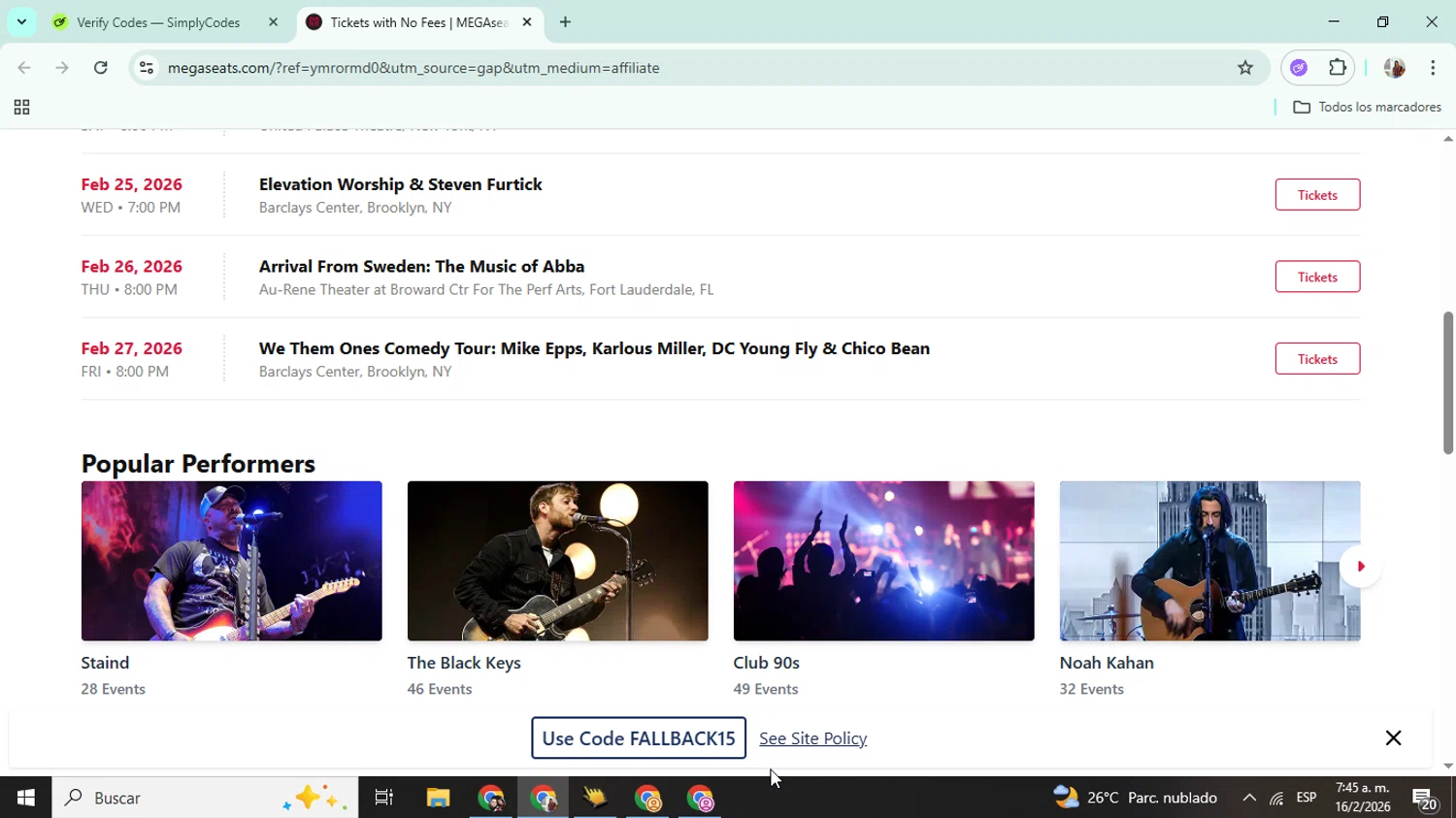This screenshot has width=1456, height=818.
Task: Open The Black Keys name link
Action: [x=464, y=663]
